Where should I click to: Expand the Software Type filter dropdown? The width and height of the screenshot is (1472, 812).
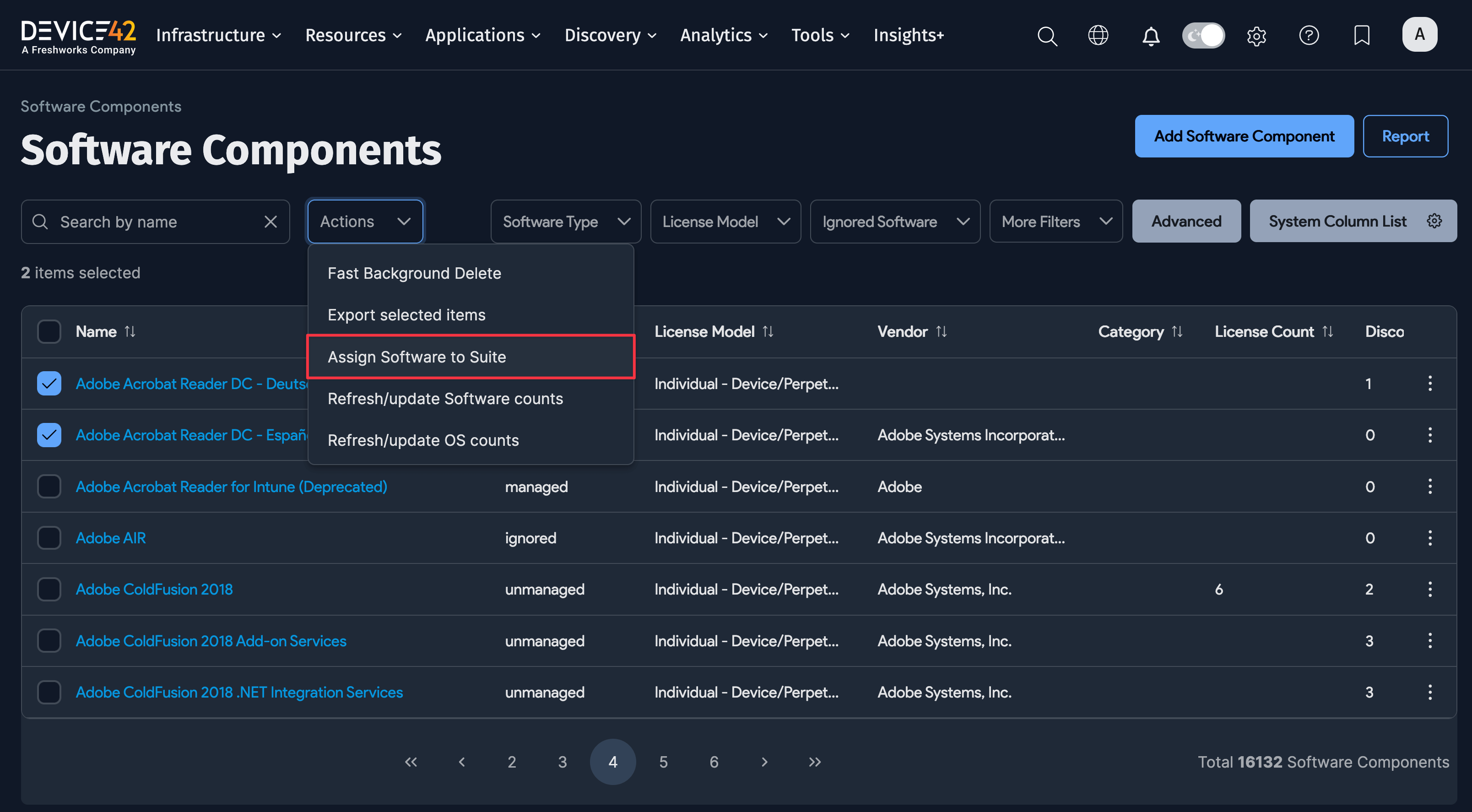565,222
